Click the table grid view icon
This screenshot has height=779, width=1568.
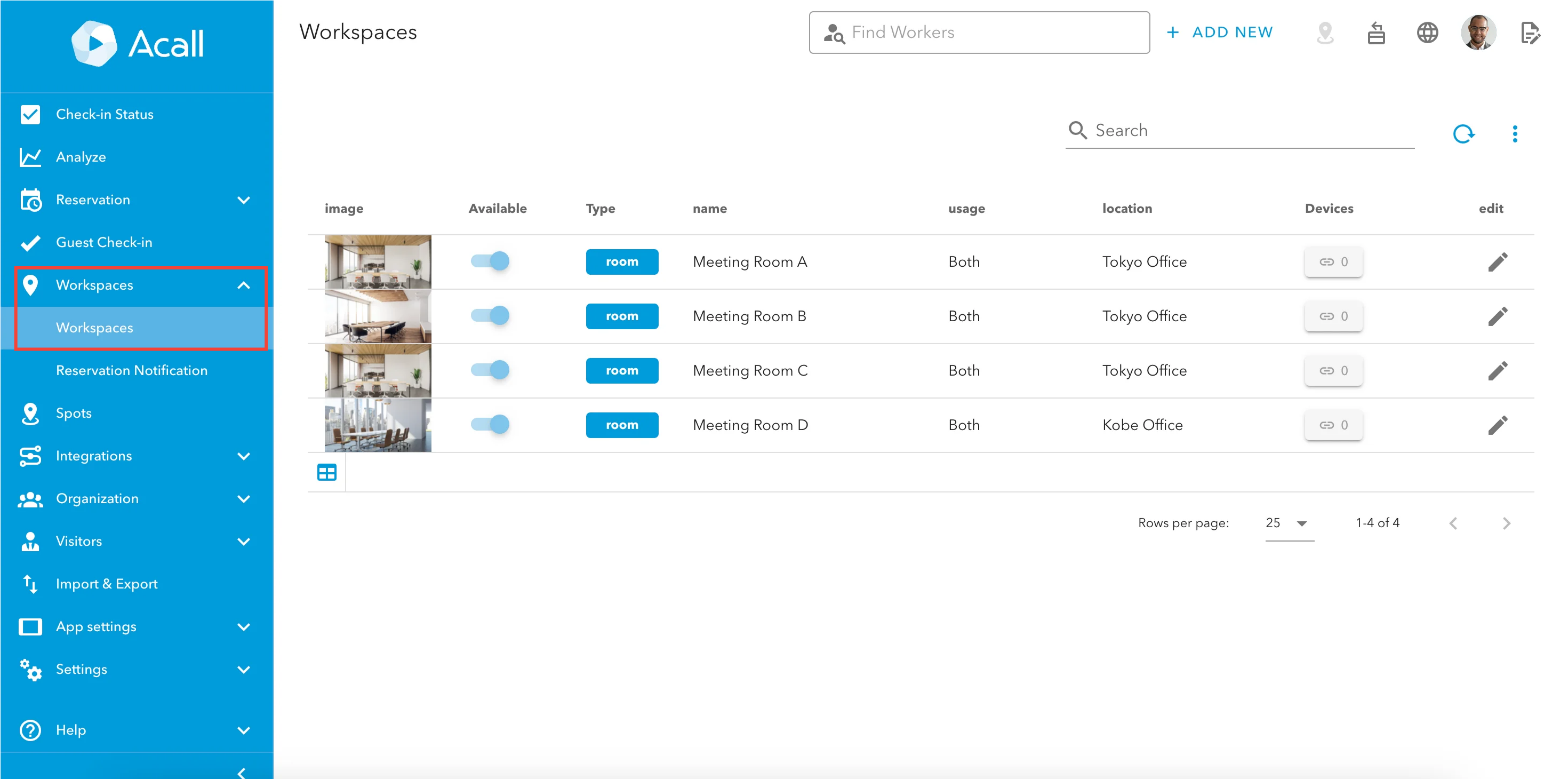point(327,472)
